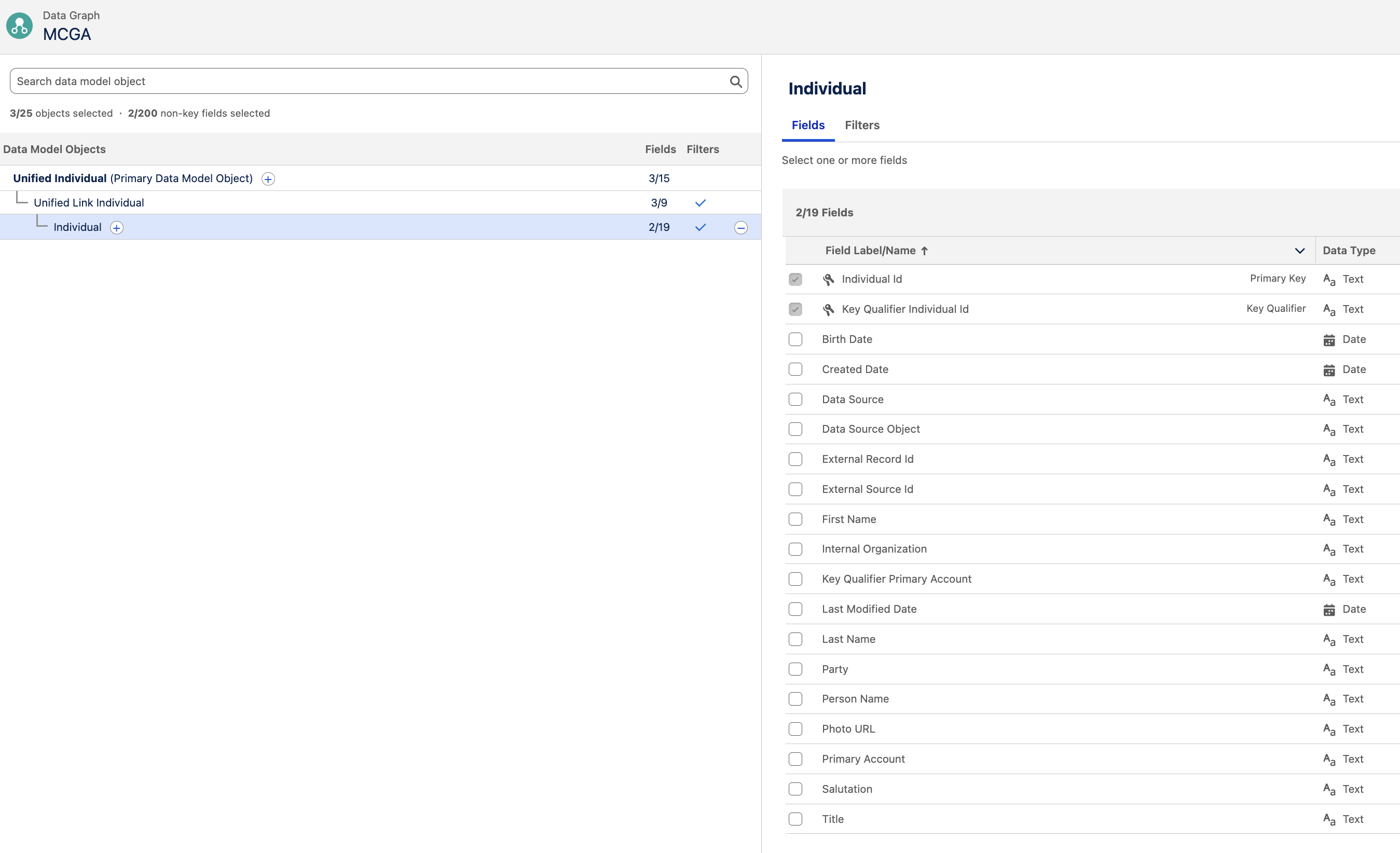Enable the Party field checkbox

point(795,669)
